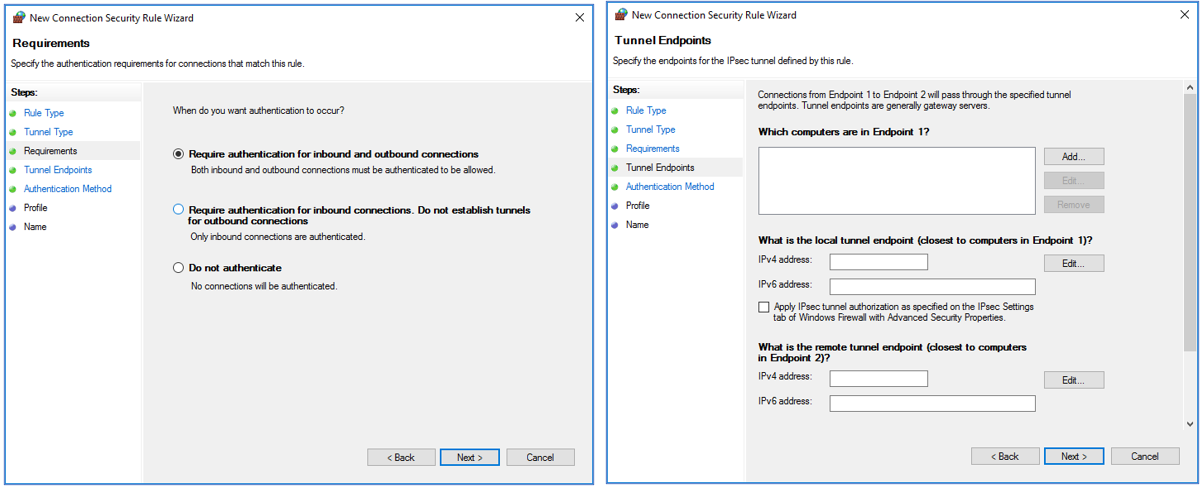Click the firewall icon in Requirements wizard title bar
Image resolution: width=1203 pixels, height=490 pixels.
(x=18, y=18)
